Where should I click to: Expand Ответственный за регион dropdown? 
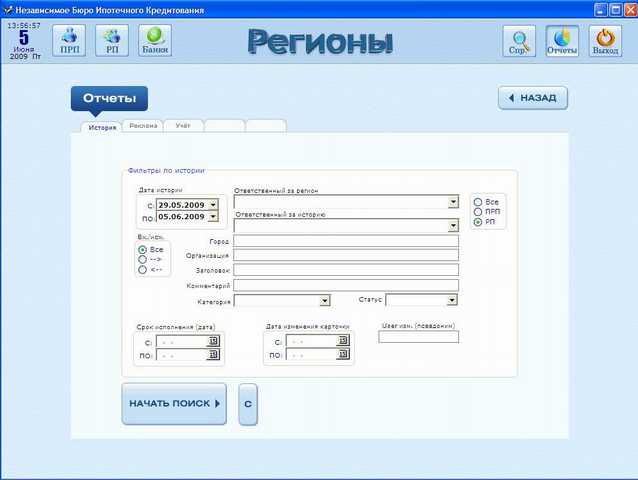pos(453,202)
